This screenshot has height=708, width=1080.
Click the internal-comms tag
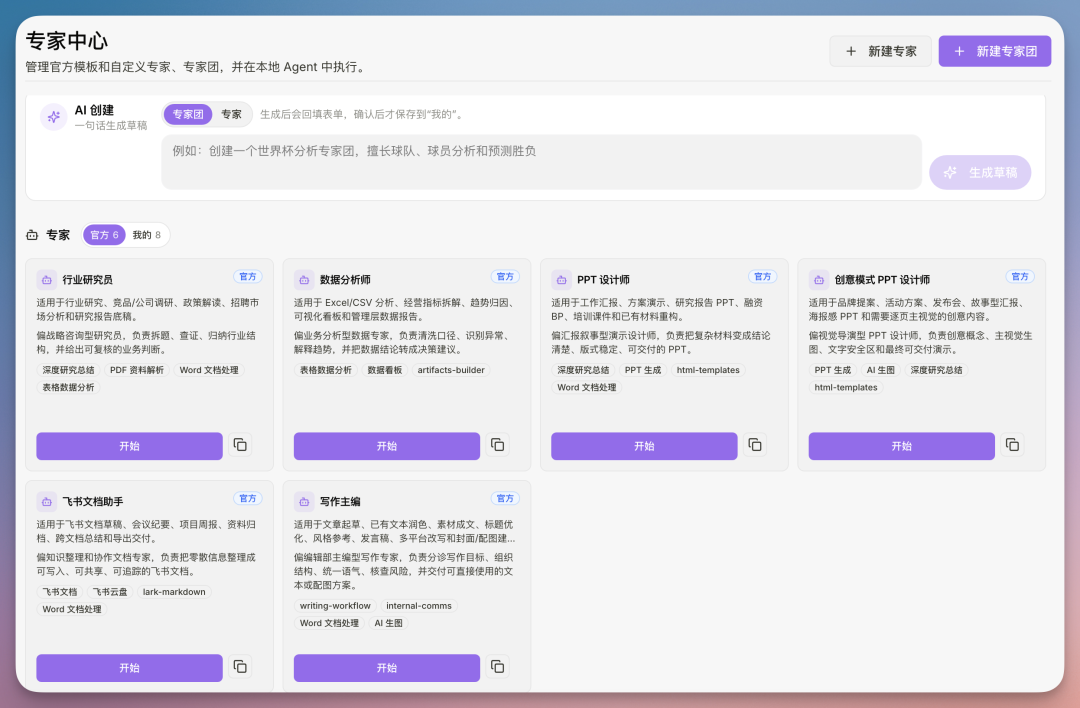pos(419,606)
